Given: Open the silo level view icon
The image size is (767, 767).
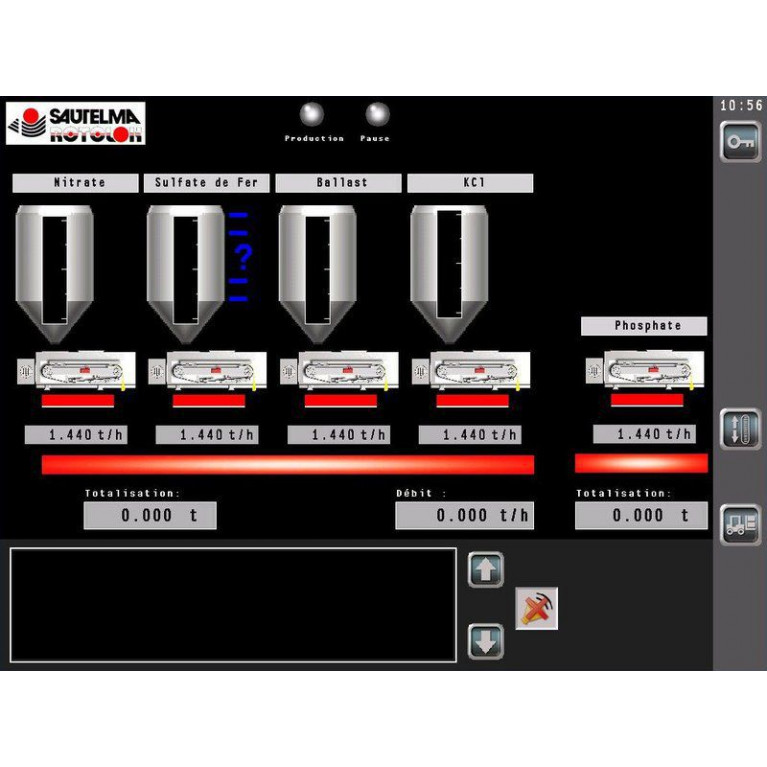Looking at the screenshot, I should click(740, 429).
